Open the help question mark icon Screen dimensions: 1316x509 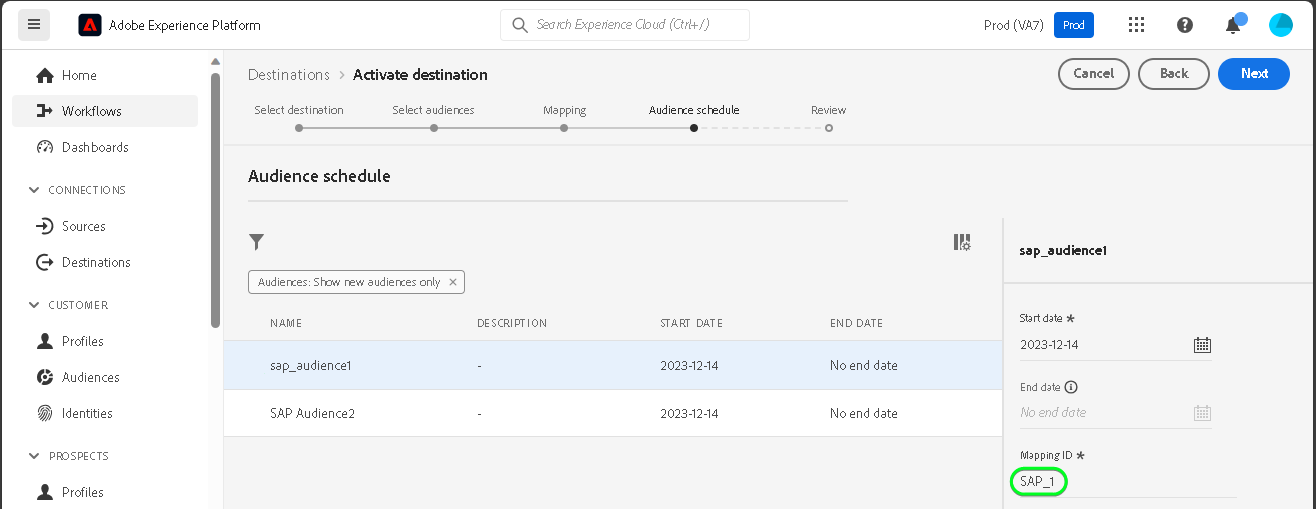click(x=1185, y=25)
